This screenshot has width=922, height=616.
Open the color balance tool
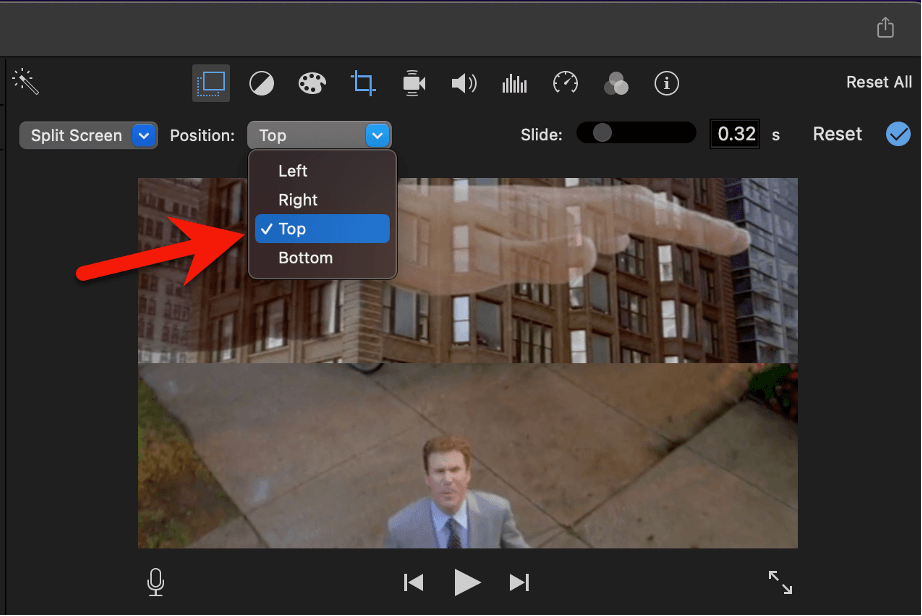[262, 83]
